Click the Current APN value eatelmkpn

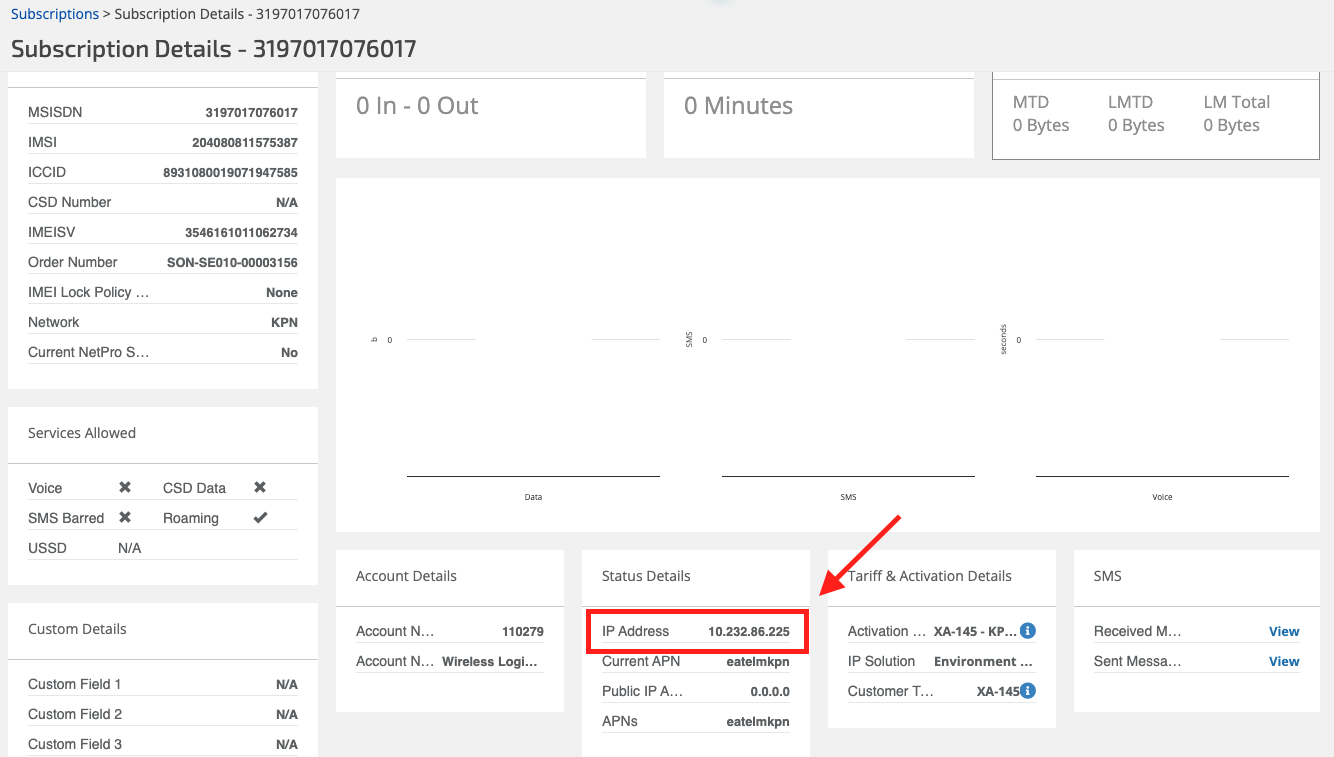click(757, 661)
